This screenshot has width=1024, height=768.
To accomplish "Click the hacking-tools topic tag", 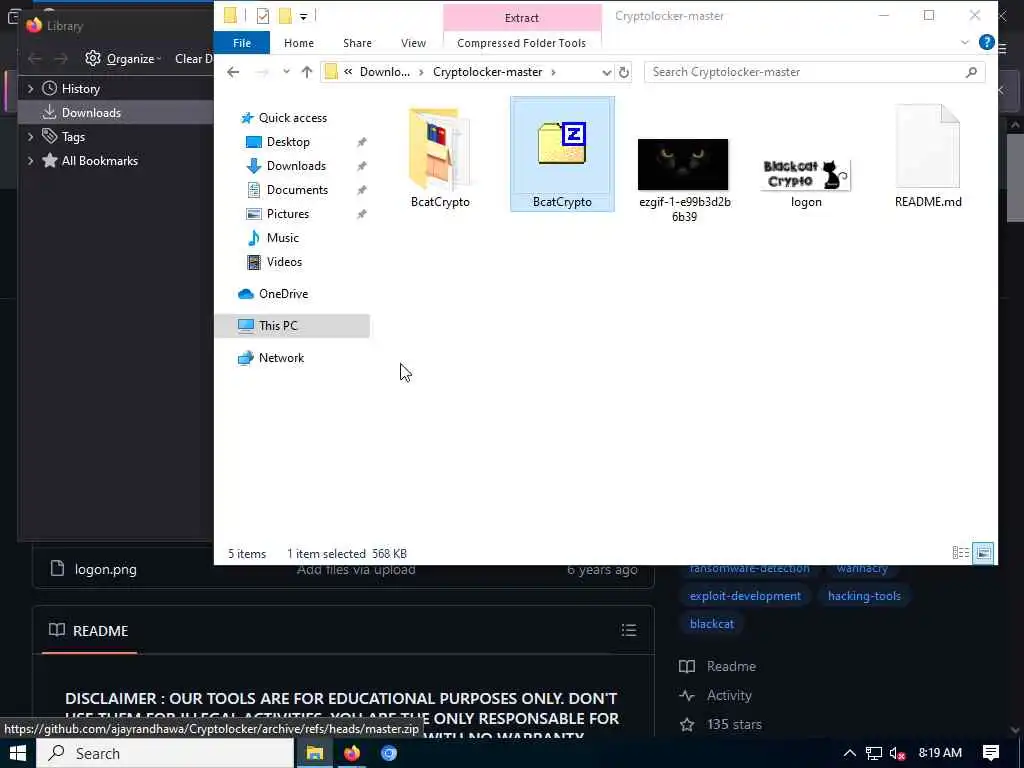I will tap(864, 596).
